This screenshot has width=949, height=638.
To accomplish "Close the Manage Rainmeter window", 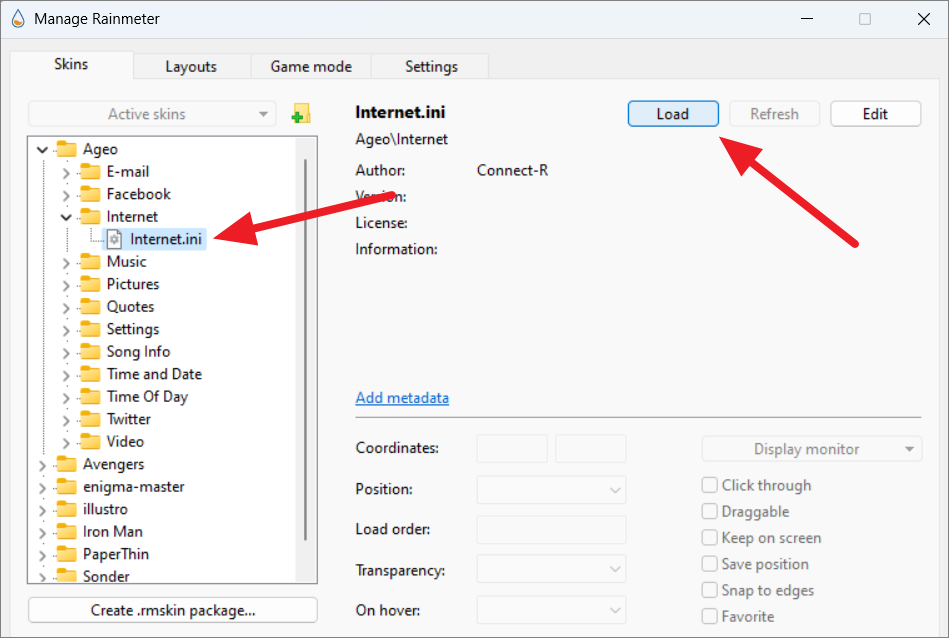I will pos(924,19).
